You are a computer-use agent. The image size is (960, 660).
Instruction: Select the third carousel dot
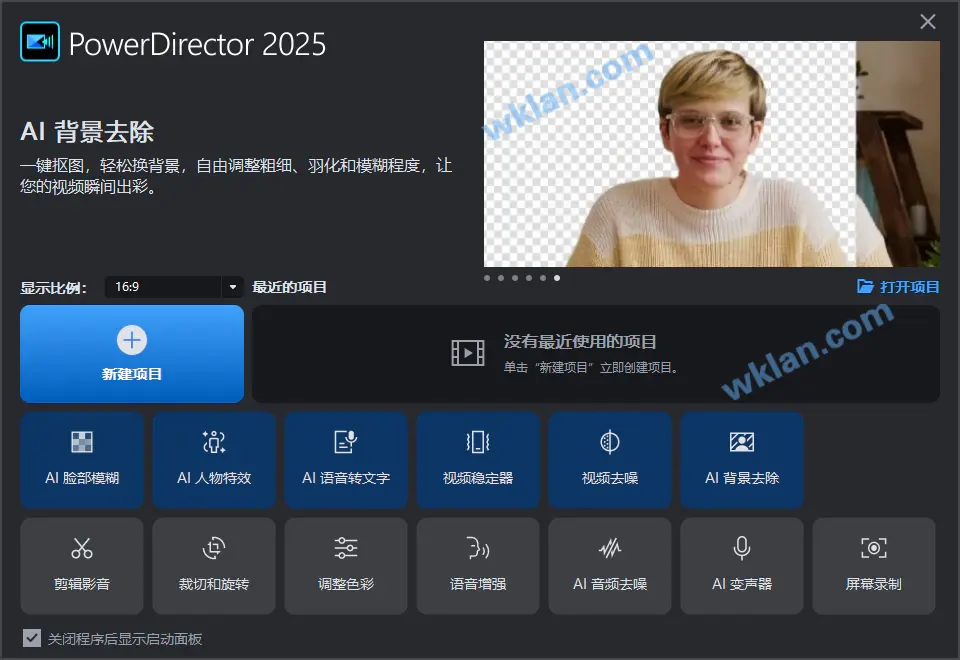click(x=515, y=278)
